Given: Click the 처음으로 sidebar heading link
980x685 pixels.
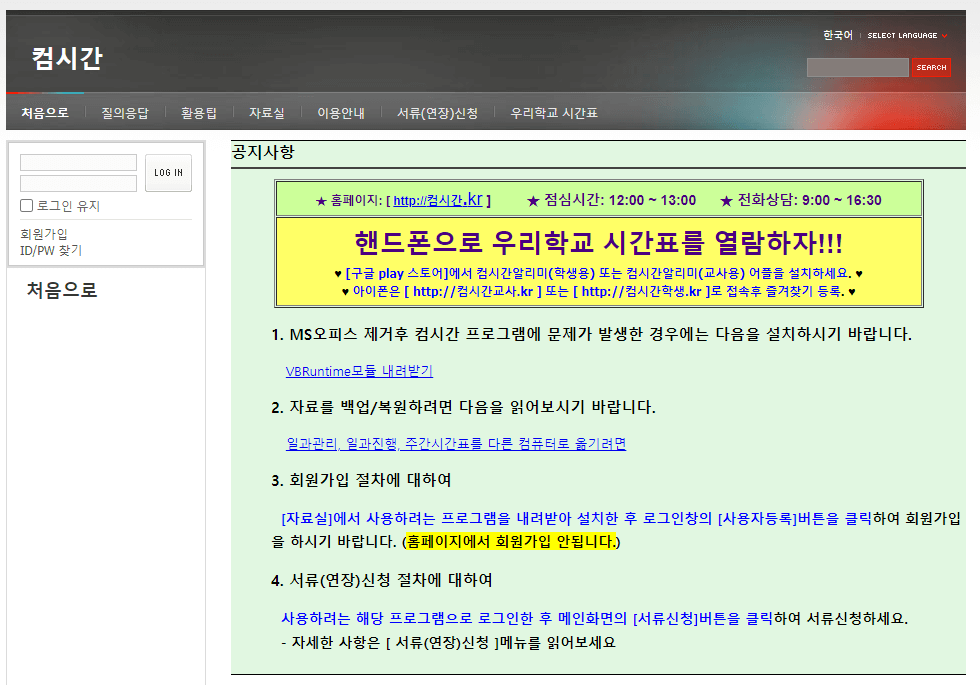Looking at the screenshot, I should (x=60, y=290).
